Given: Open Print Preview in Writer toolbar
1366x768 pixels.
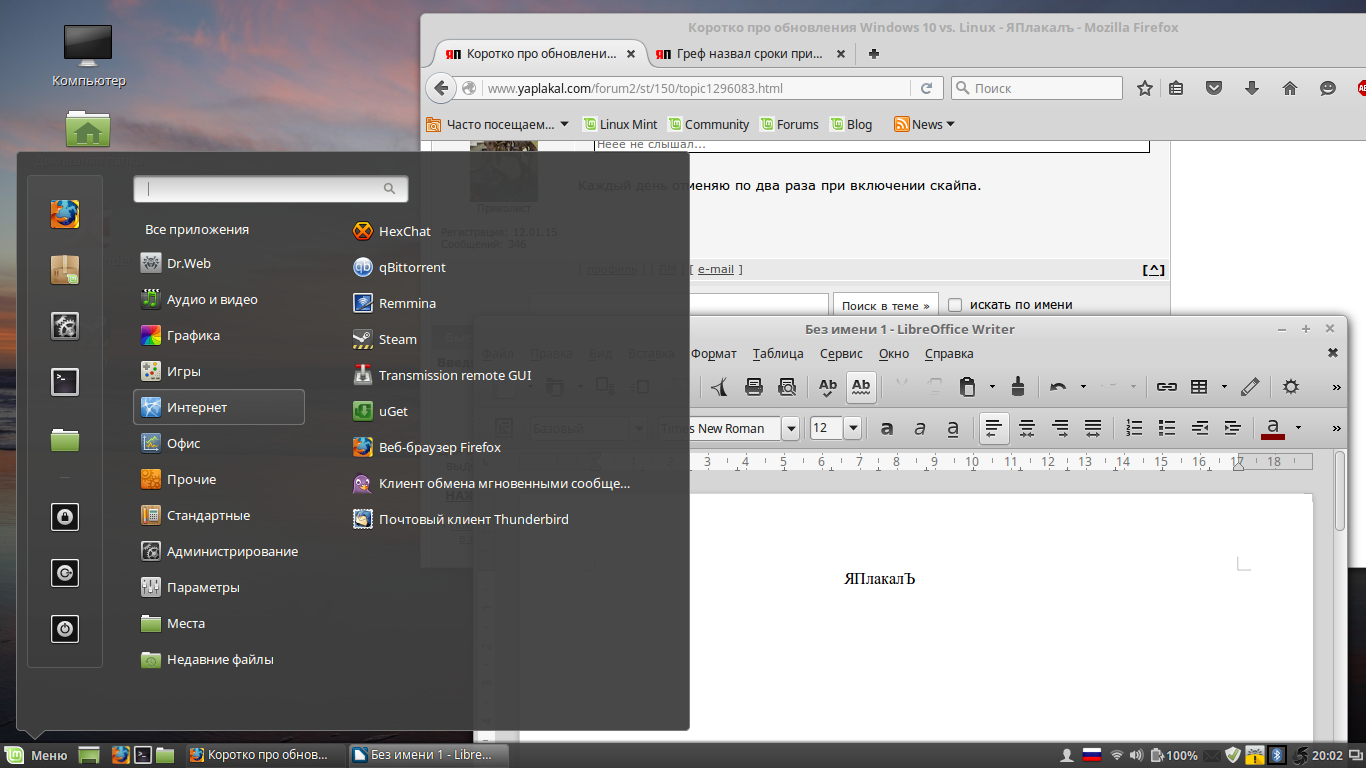Looking at the screenshot, I should [x=787, y=386].
